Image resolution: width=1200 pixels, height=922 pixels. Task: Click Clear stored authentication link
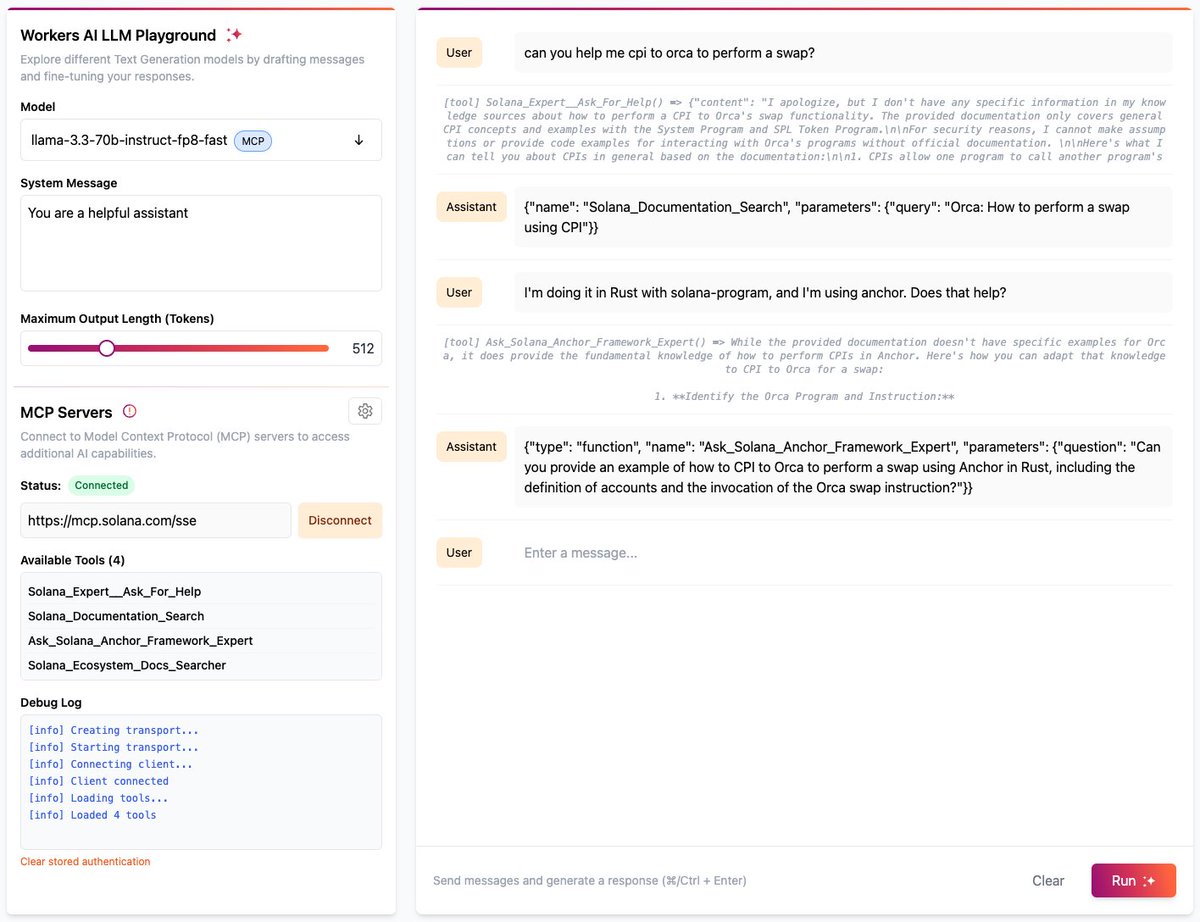tap(85, 861)
